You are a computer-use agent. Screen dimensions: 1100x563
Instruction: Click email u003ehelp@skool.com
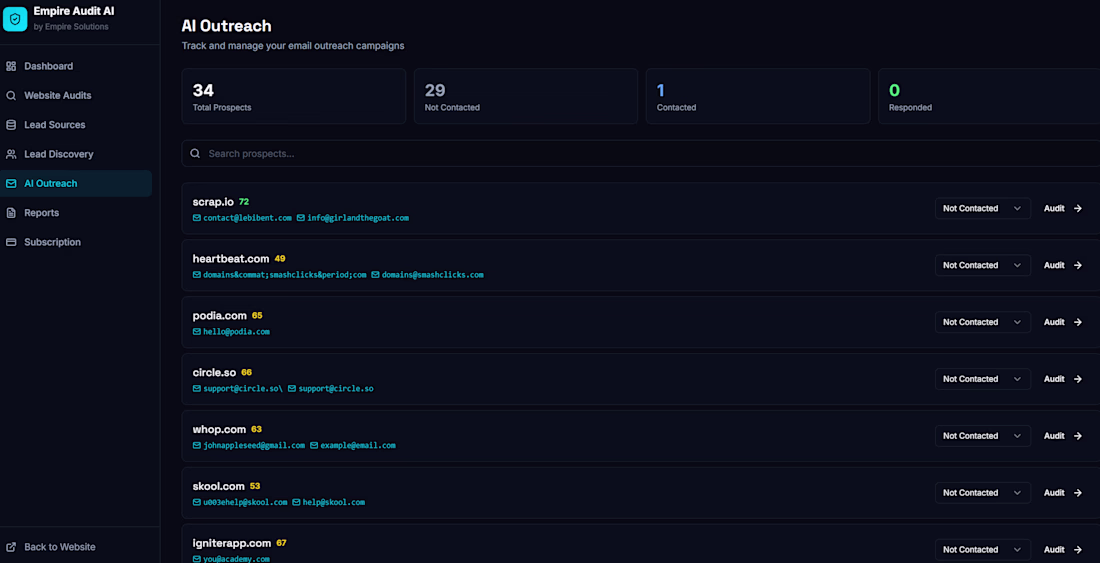(246, 502)
